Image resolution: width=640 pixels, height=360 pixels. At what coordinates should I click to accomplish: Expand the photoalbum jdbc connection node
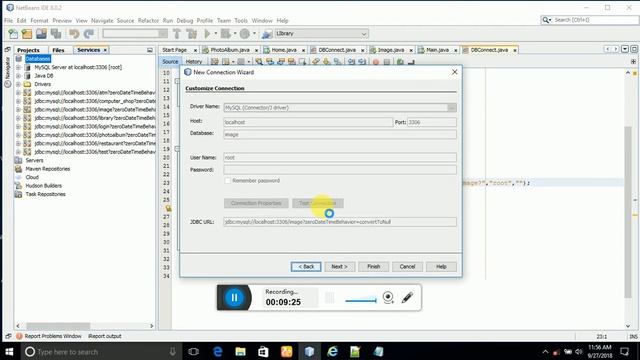[18, 135]
